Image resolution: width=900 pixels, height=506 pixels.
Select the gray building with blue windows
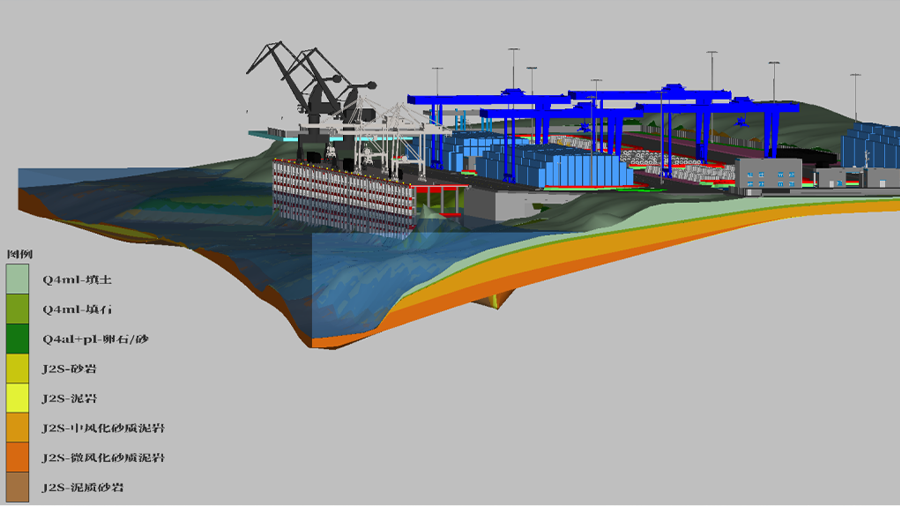(767, 176)
